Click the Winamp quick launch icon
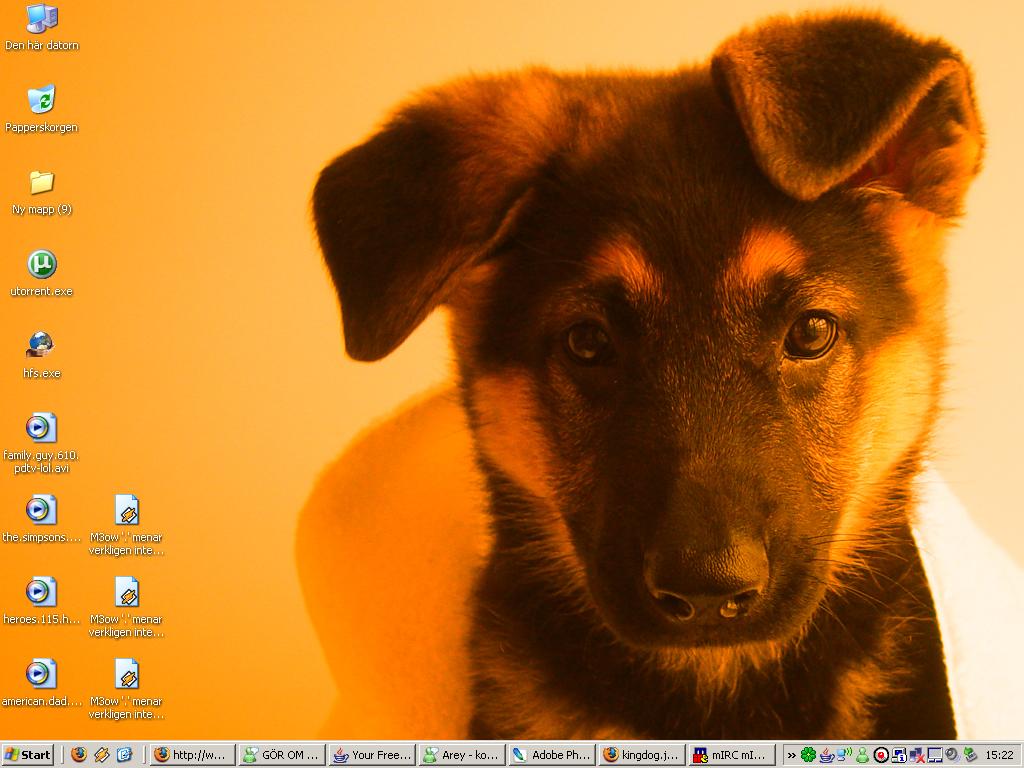 [x=101, y=755]
